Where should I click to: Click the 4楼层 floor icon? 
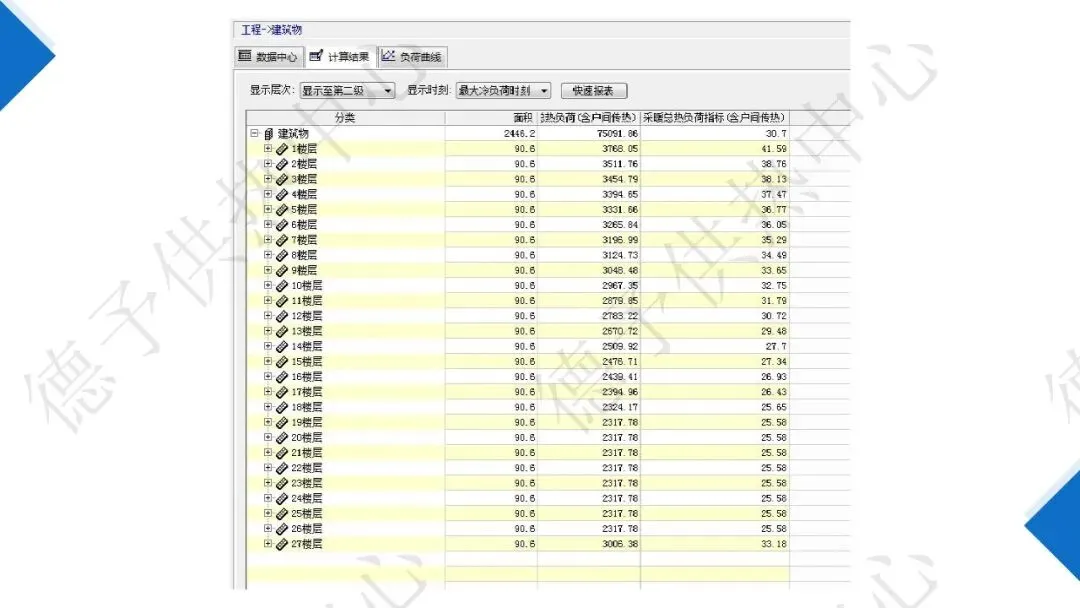coord(282,194)
